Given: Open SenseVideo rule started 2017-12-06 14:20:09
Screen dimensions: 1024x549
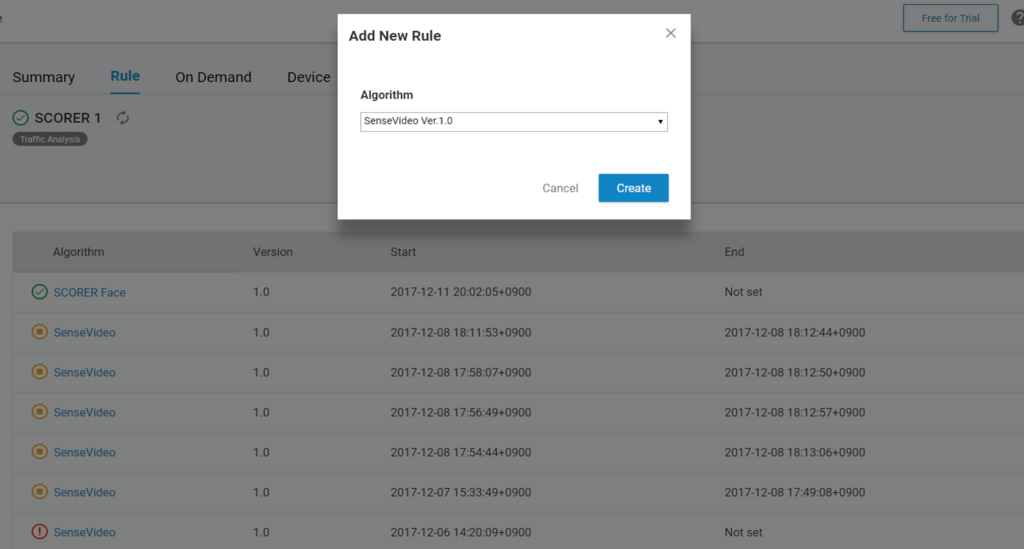Looking at the screenshot, I should 84,532.
